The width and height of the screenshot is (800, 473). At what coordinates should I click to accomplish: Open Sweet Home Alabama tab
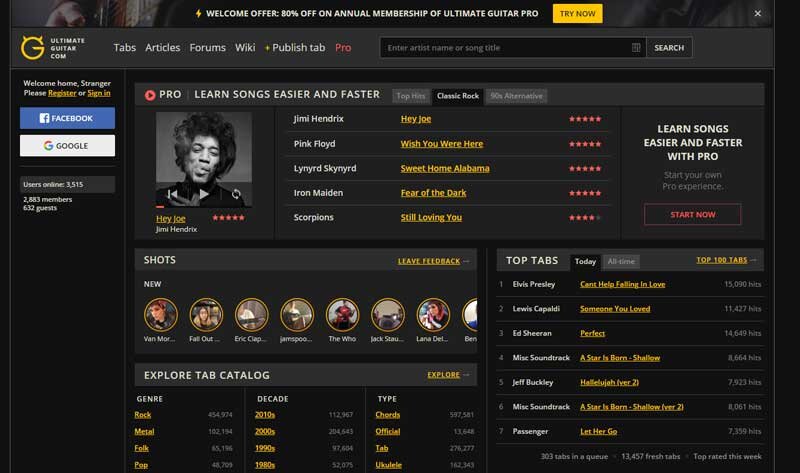[445, 168]
